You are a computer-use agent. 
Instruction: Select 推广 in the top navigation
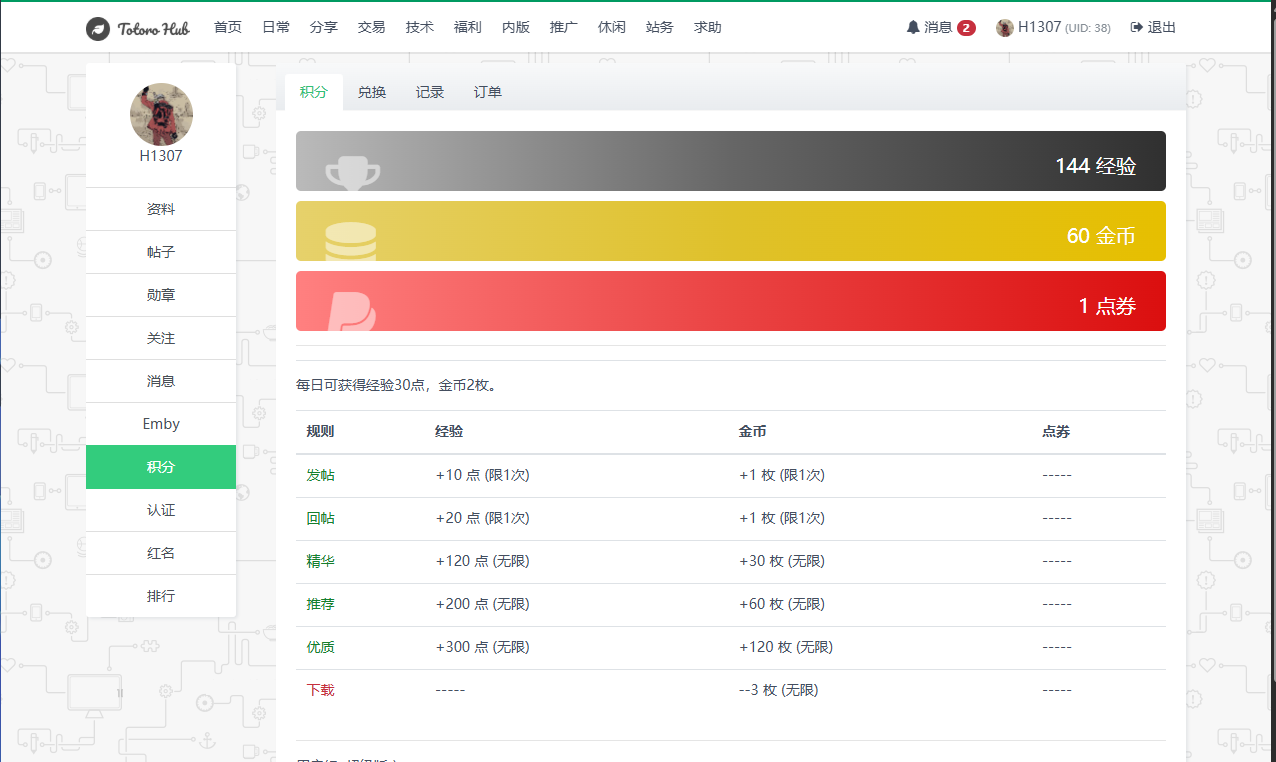[564, 27]
